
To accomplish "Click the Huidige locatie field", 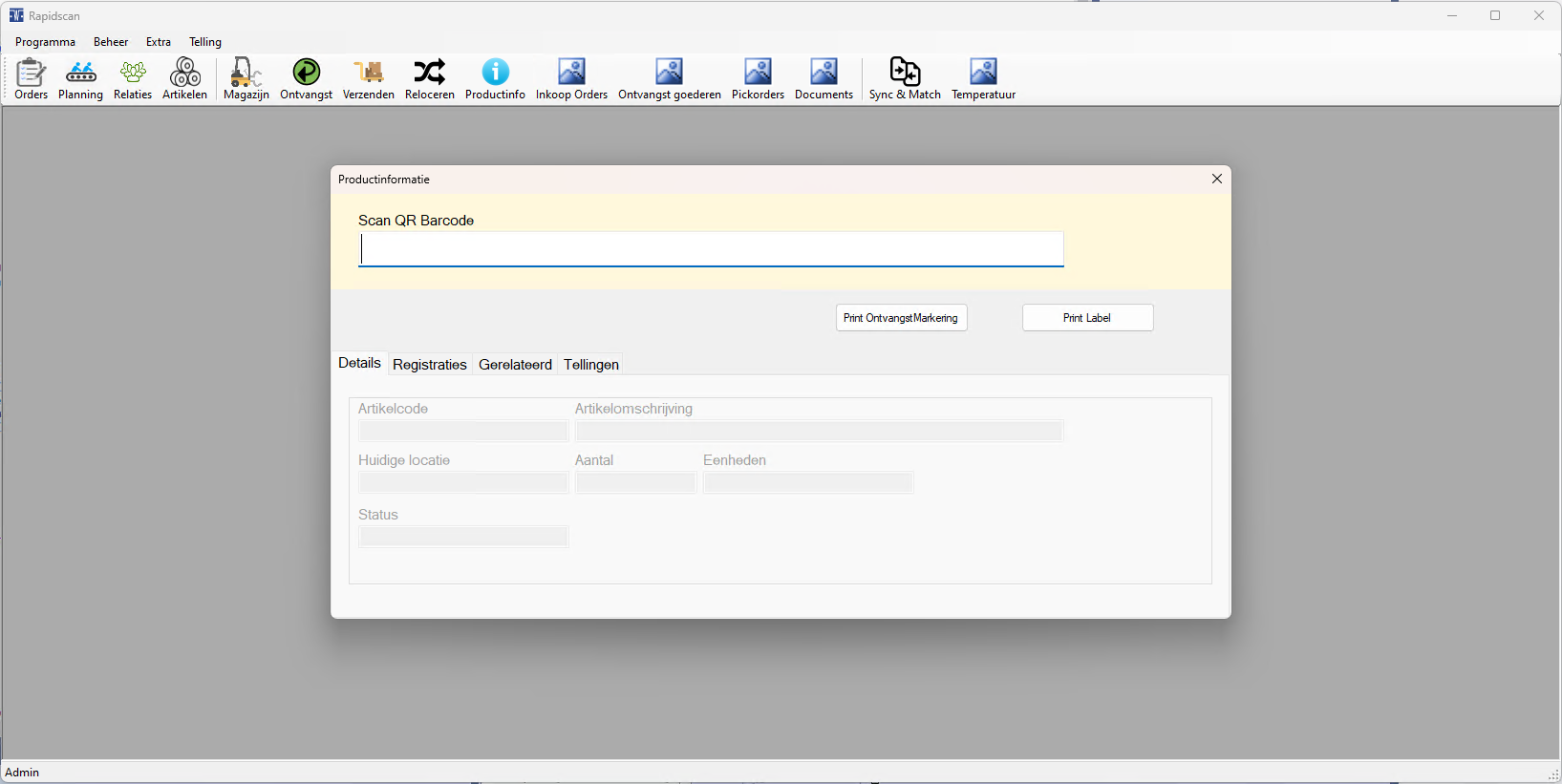I will coord(463,482).
